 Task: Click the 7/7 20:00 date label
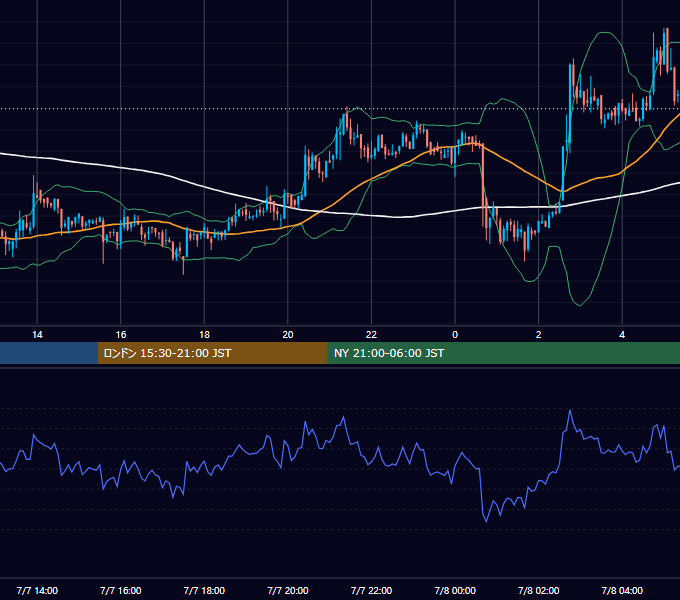click(x=288, y=590)
